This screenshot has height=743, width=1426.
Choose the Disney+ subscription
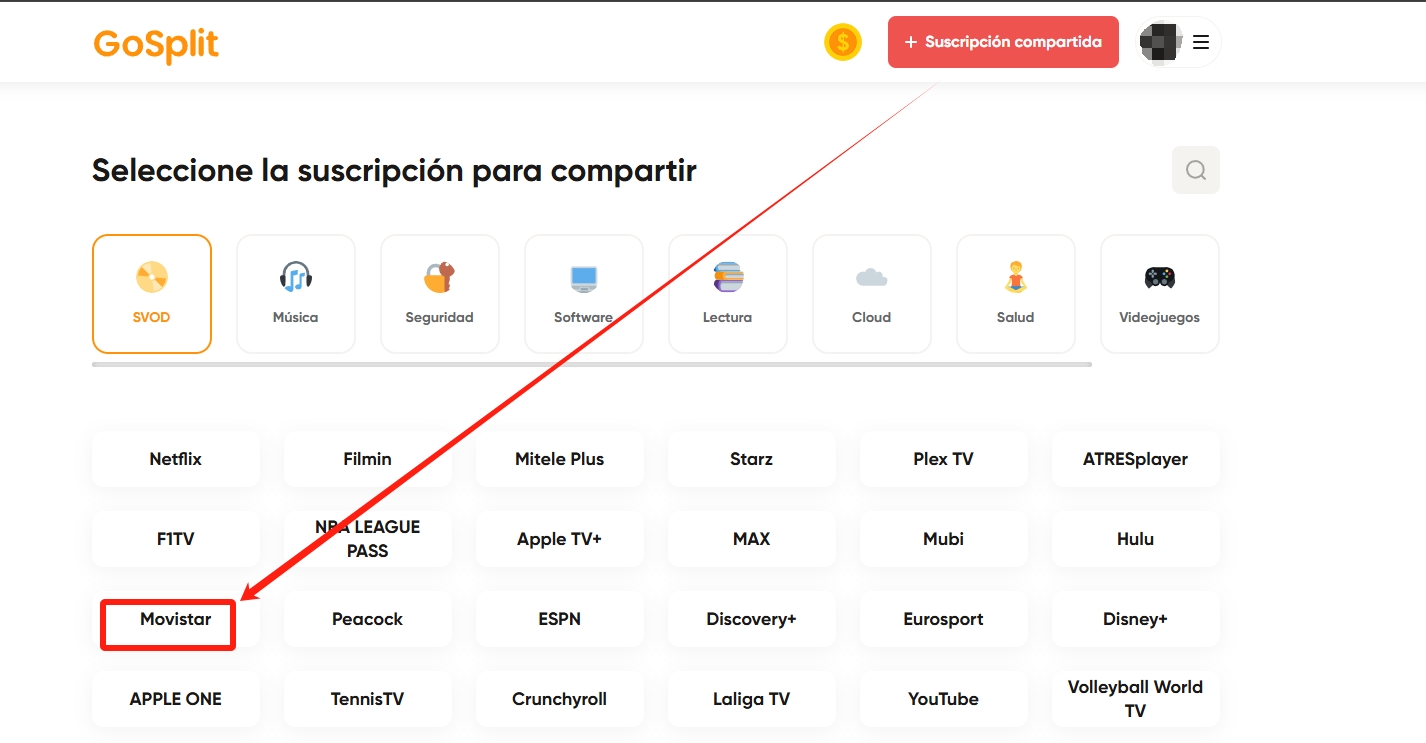point(1136,619)
